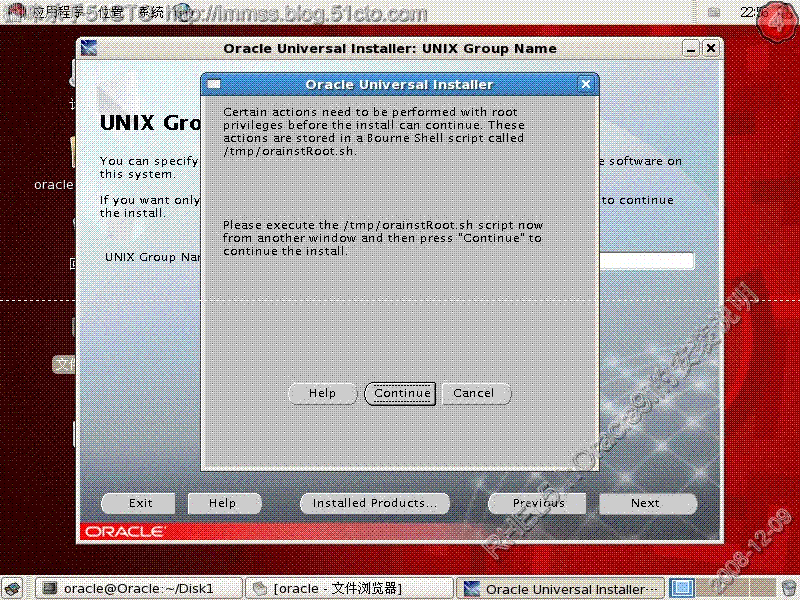Screen dimensions: 800x600
Task: Click Next in the installer window
Action: 647,504
